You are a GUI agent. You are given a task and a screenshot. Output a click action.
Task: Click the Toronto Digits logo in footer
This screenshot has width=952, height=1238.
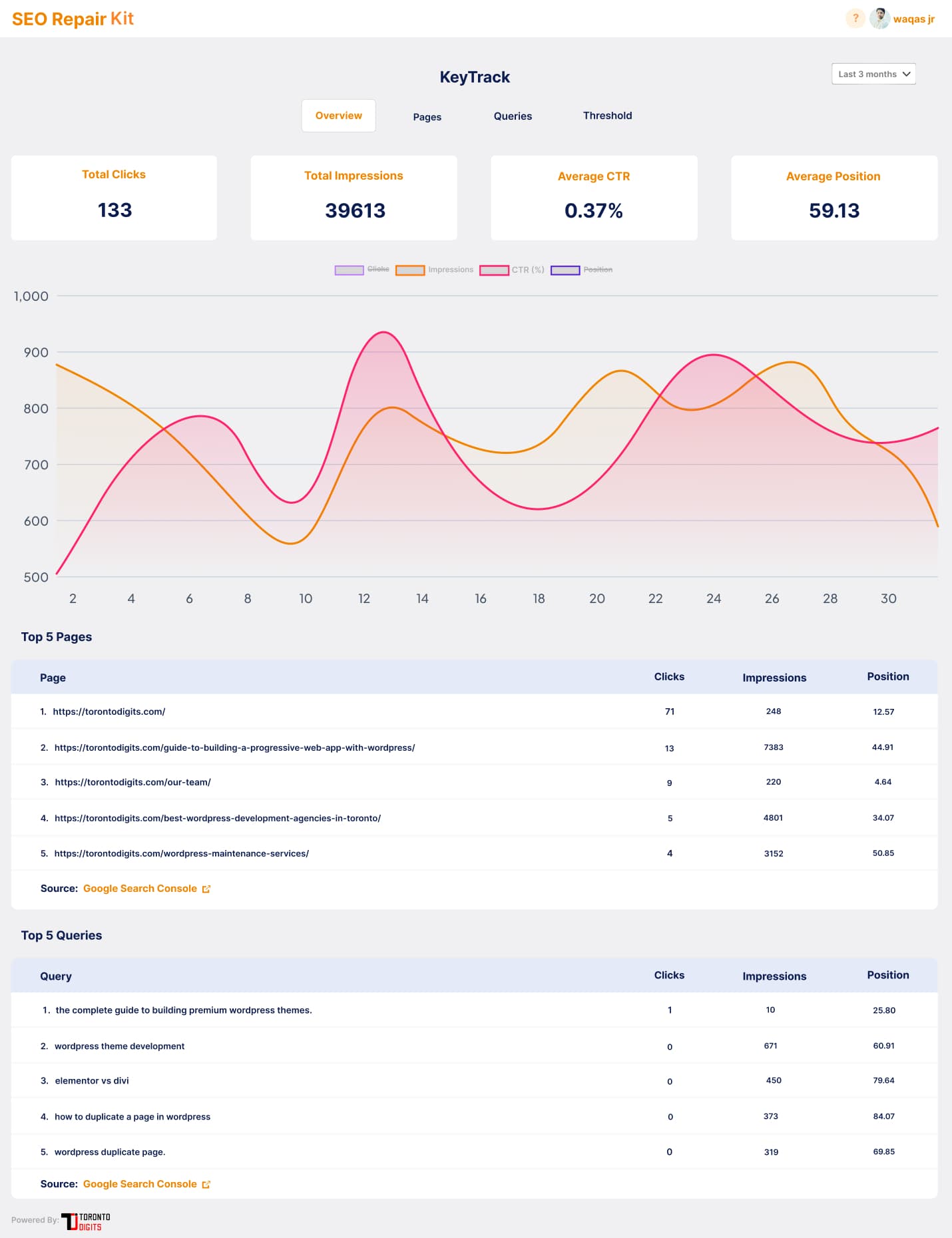coord(86,1221)
